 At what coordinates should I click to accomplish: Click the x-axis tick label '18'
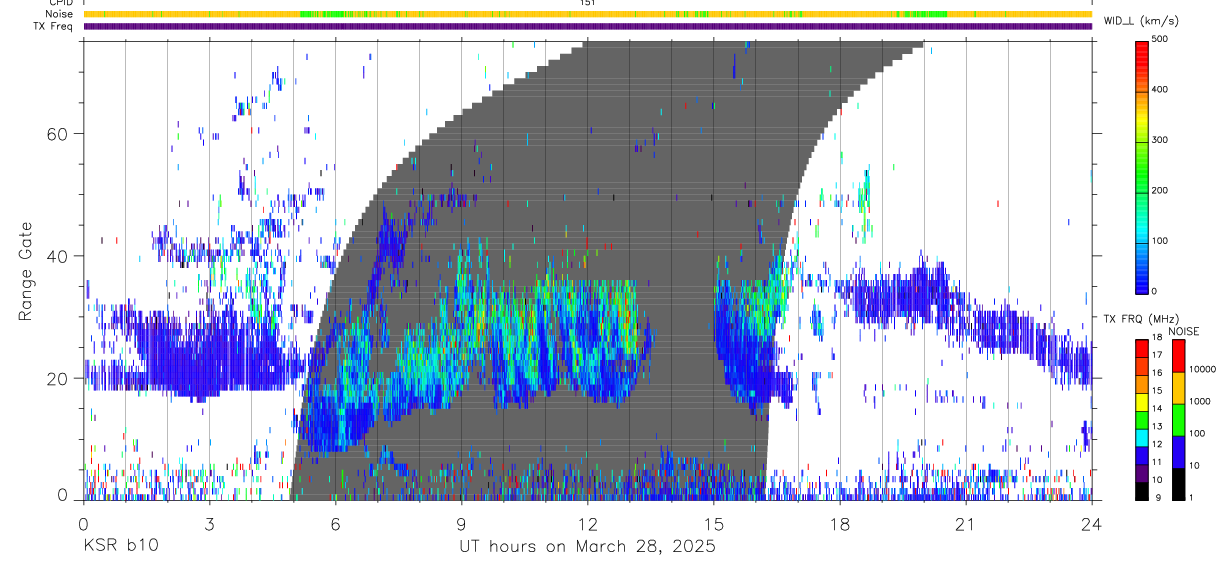(x=839, y=524)
